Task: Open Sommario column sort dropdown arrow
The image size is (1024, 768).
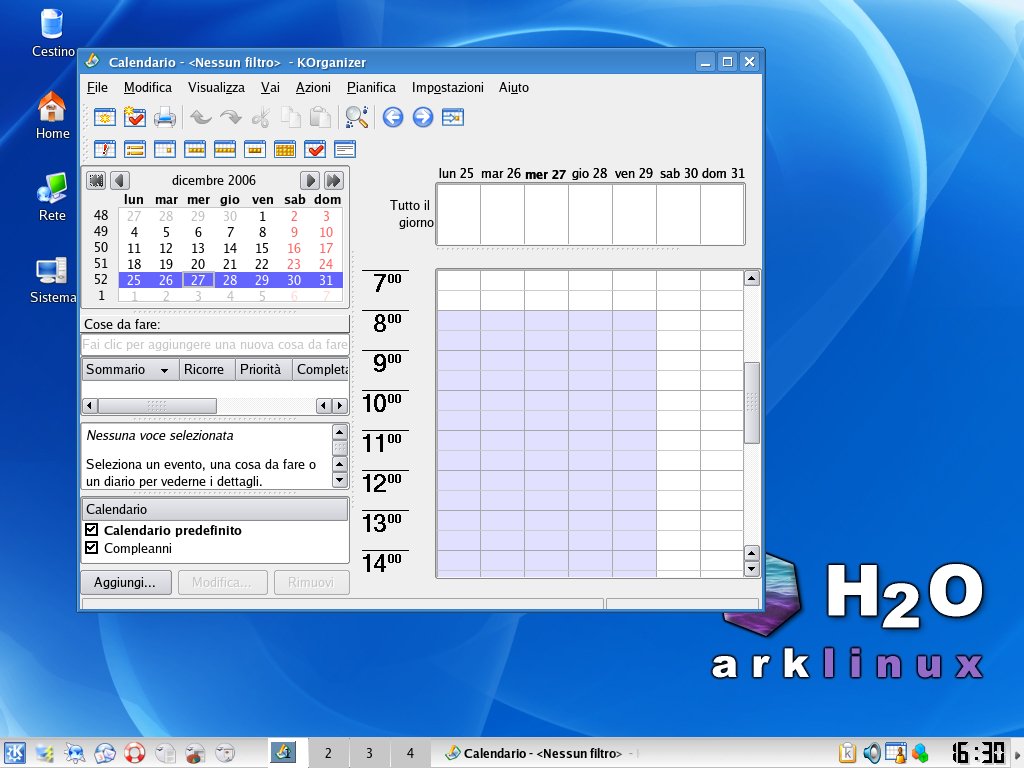Action: pyautogui.click(x=165, y=370)
